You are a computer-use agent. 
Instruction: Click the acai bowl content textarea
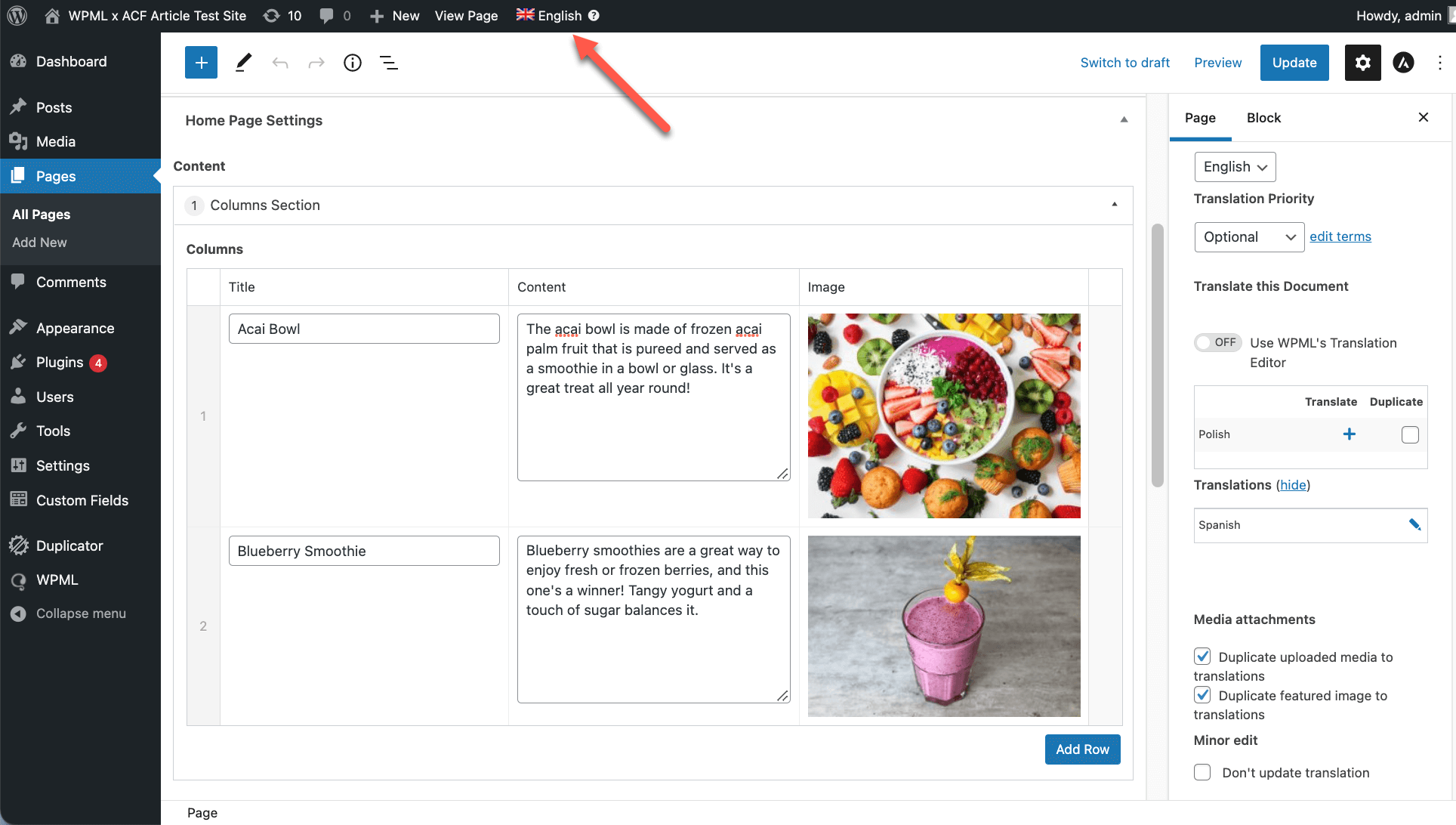click(x=653, y=397)
